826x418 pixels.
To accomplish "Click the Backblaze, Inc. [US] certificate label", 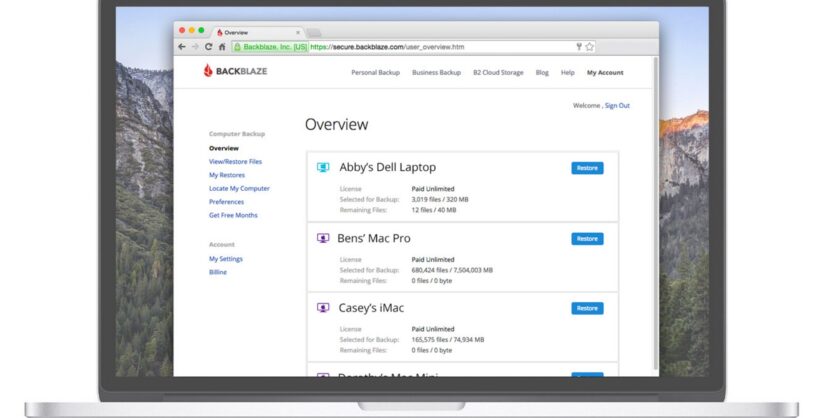I will pyautogui.click(x=275, y=47).
